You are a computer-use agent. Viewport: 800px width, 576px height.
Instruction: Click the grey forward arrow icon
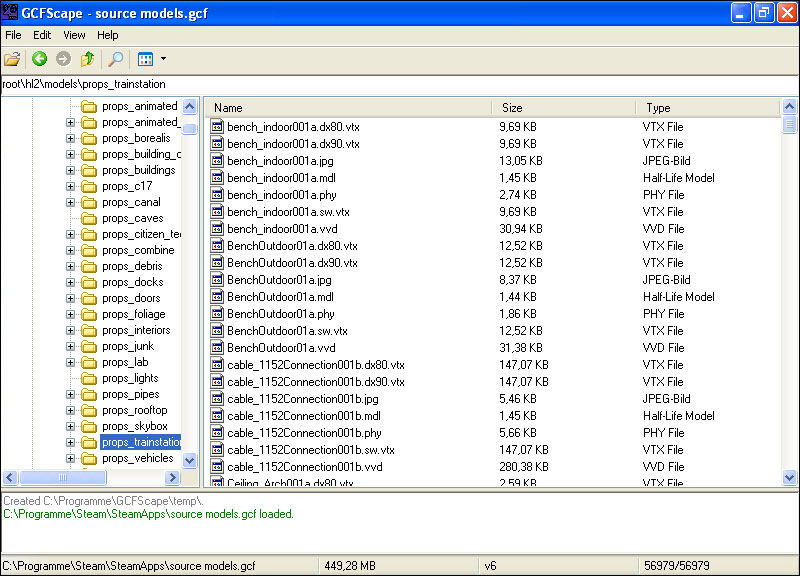pyautogui.click(x=63, y=59)
